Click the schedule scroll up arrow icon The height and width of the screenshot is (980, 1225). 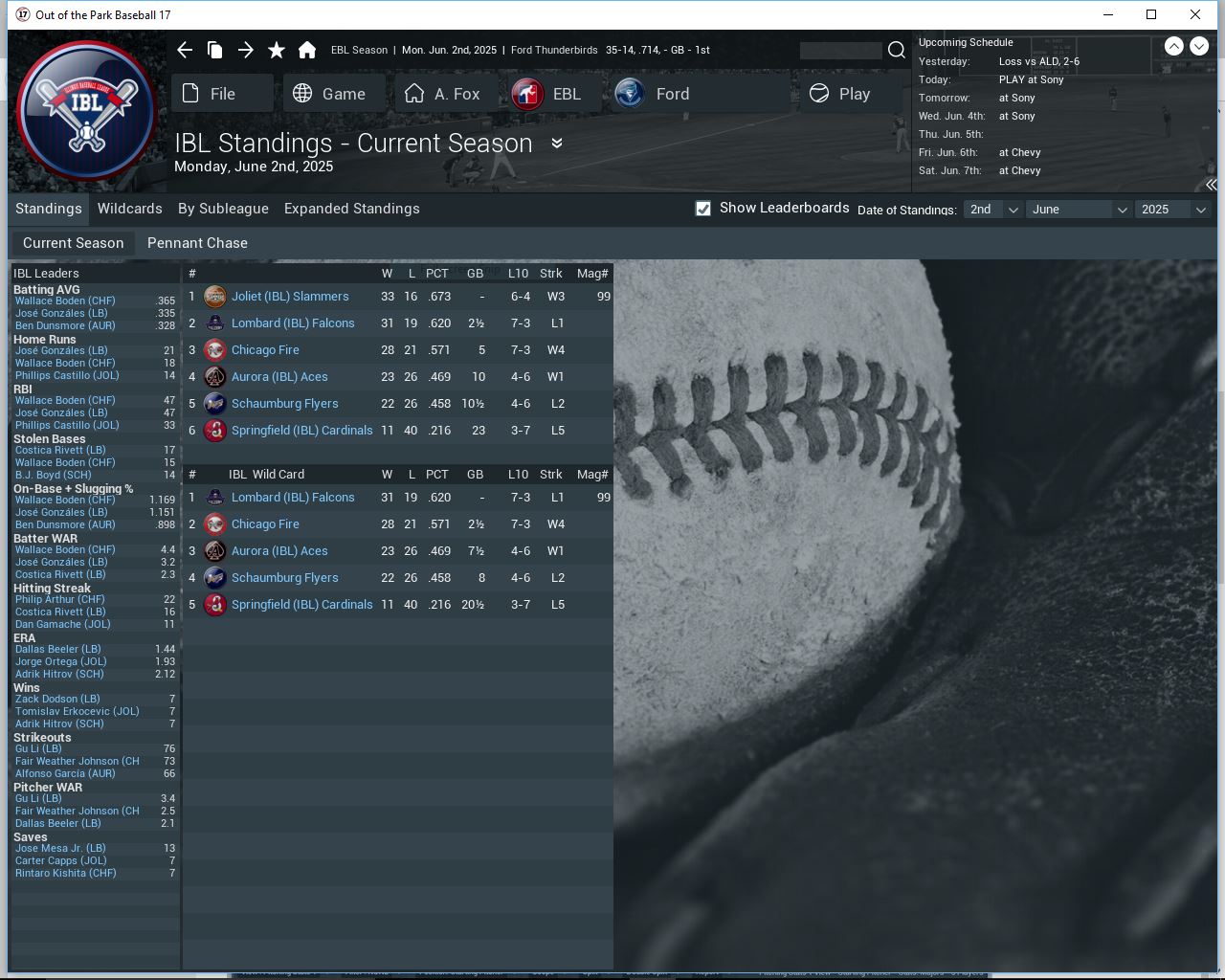(1174, 46)
